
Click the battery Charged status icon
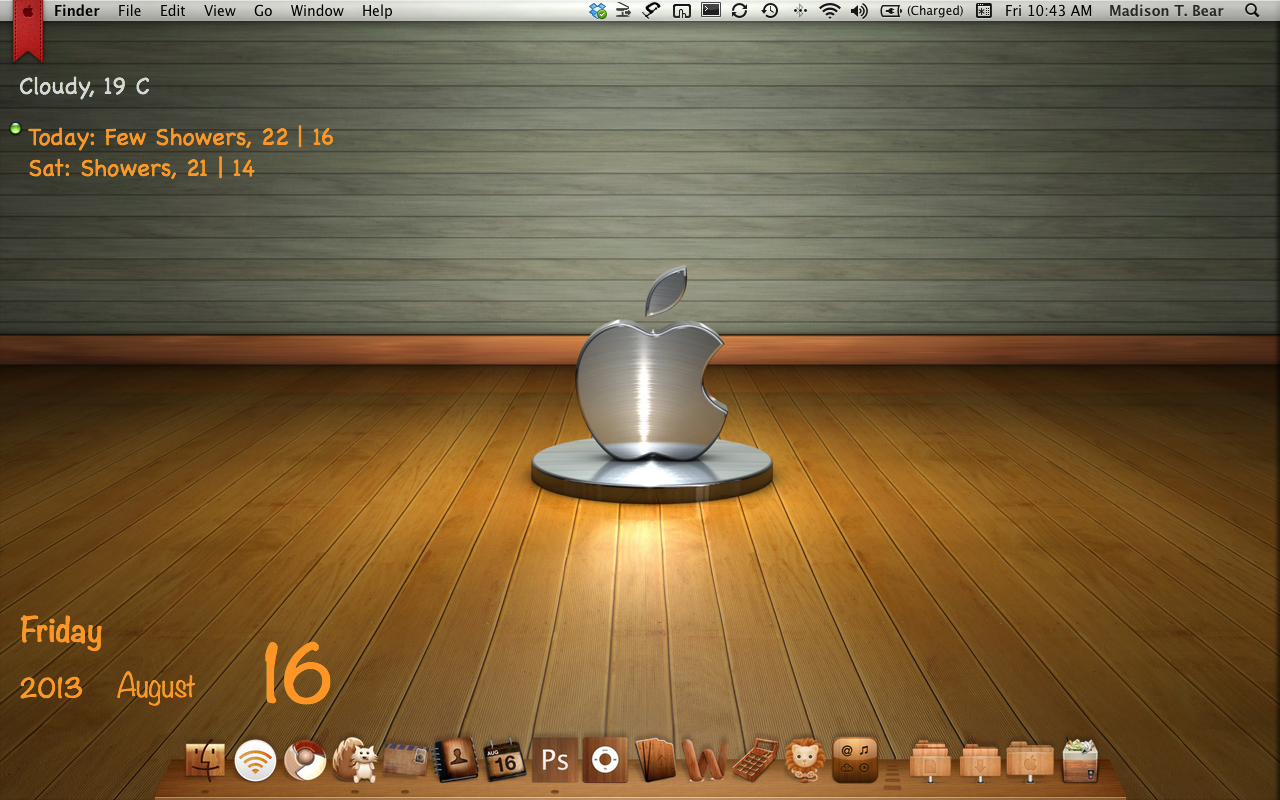[x=921, y=11]
